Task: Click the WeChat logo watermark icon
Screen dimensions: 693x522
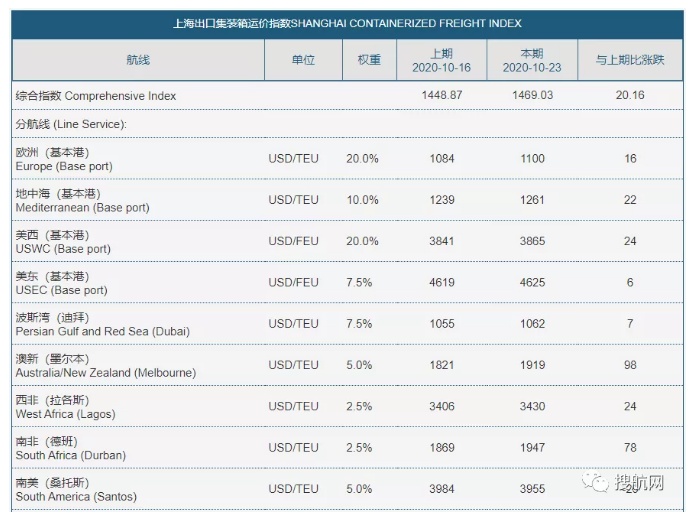Action: pos(598,483)
